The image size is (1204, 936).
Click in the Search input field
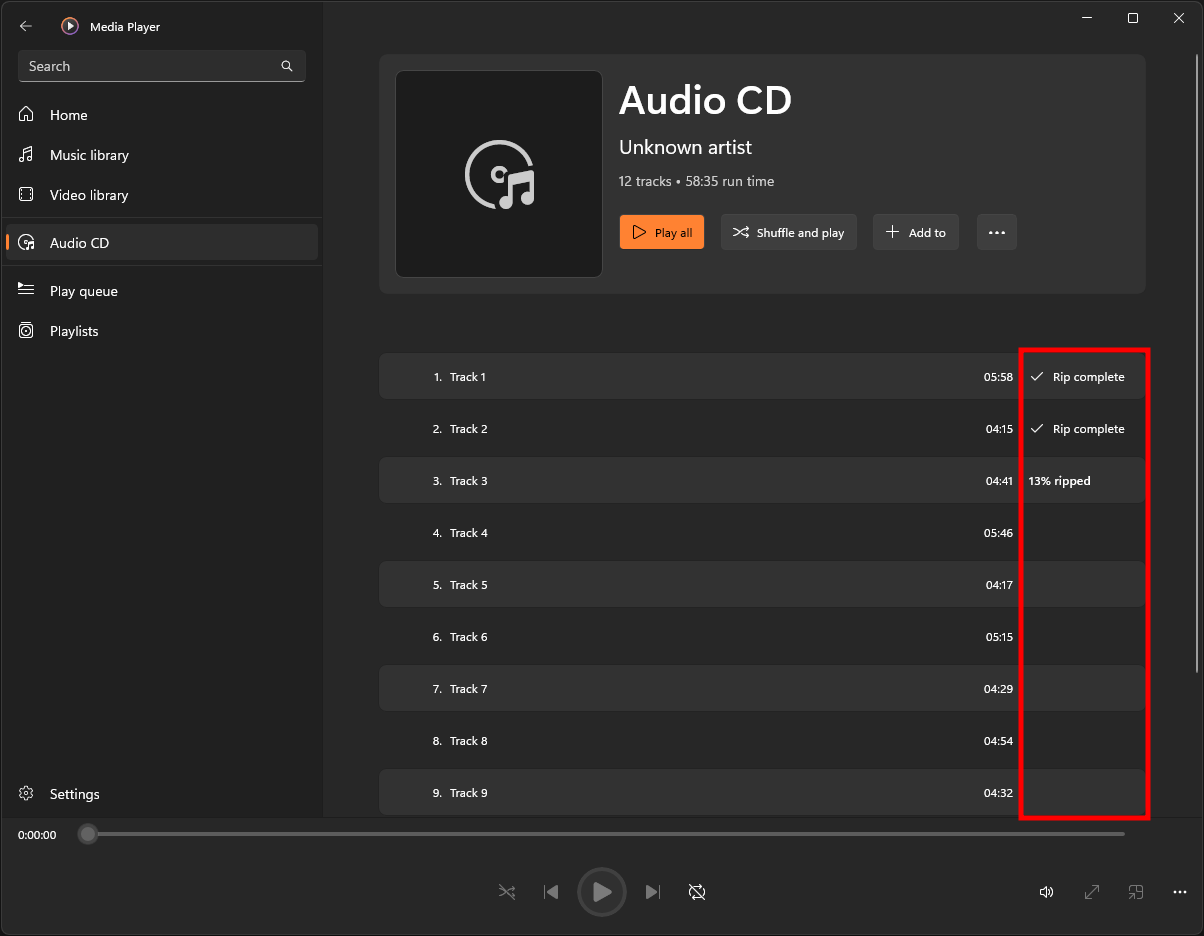pyautogui.click(x=150, y=66)
